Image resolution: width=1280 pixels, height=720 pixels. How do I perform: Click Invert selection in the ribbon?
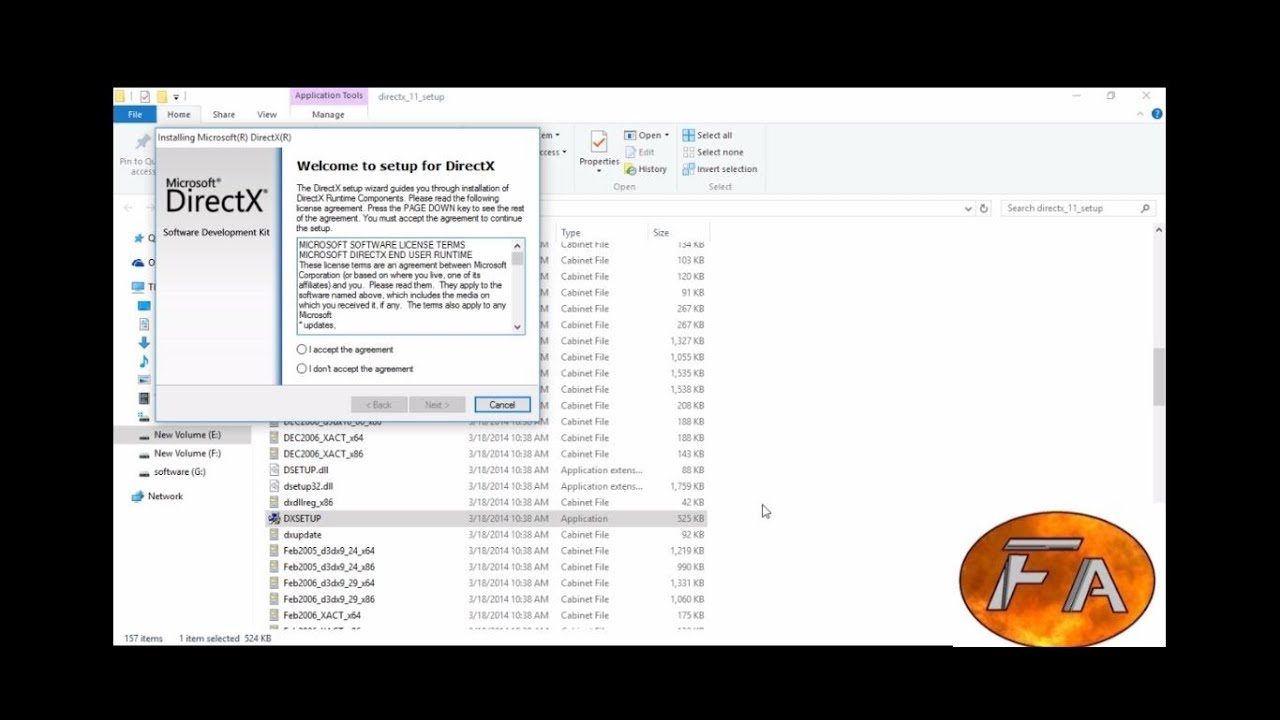pos(720,169)
